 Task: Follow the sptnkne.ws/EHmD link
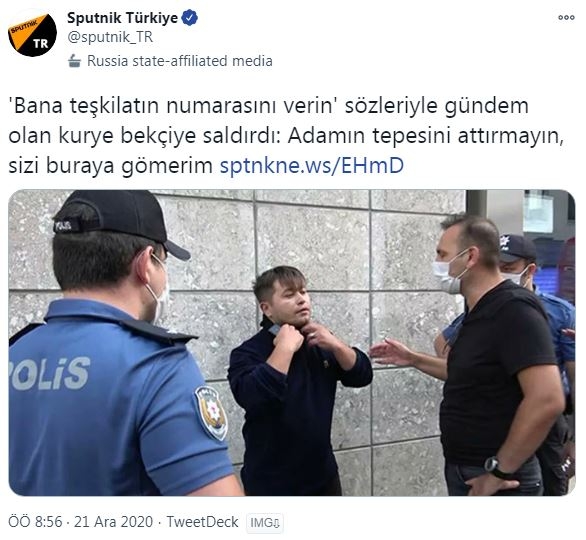coord(312,166)
